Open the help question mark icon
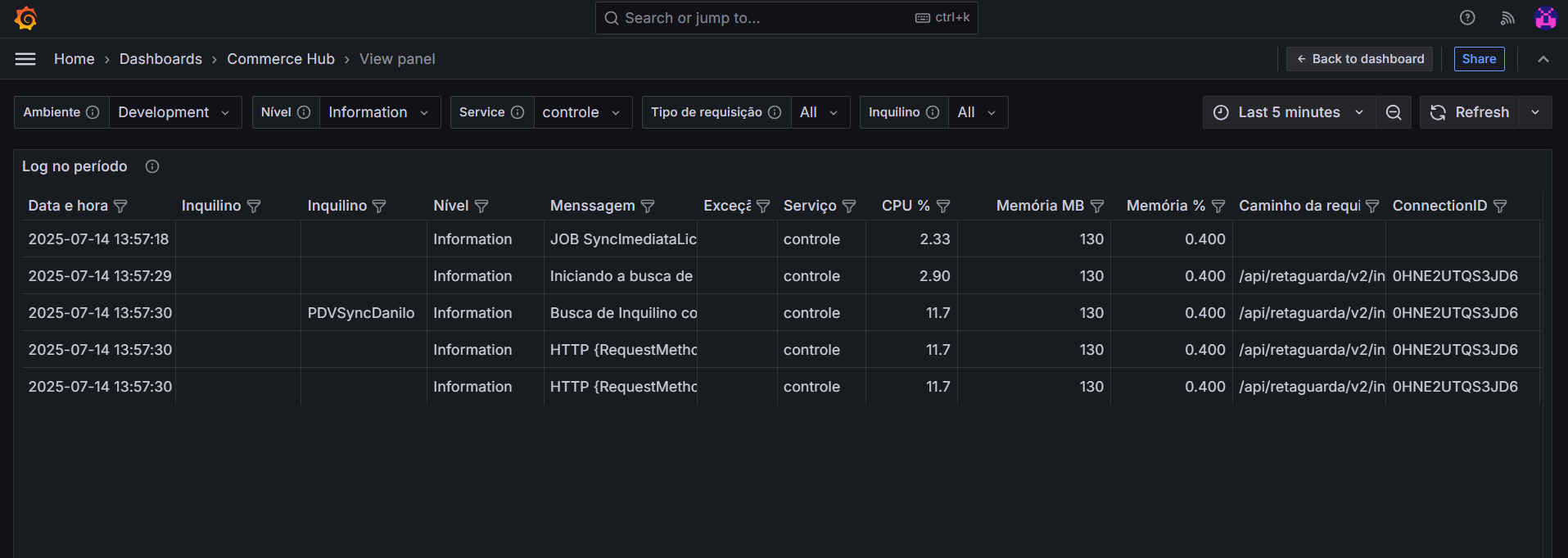The width and height of the screenshot is (1568, 558). pos(1467,18)
